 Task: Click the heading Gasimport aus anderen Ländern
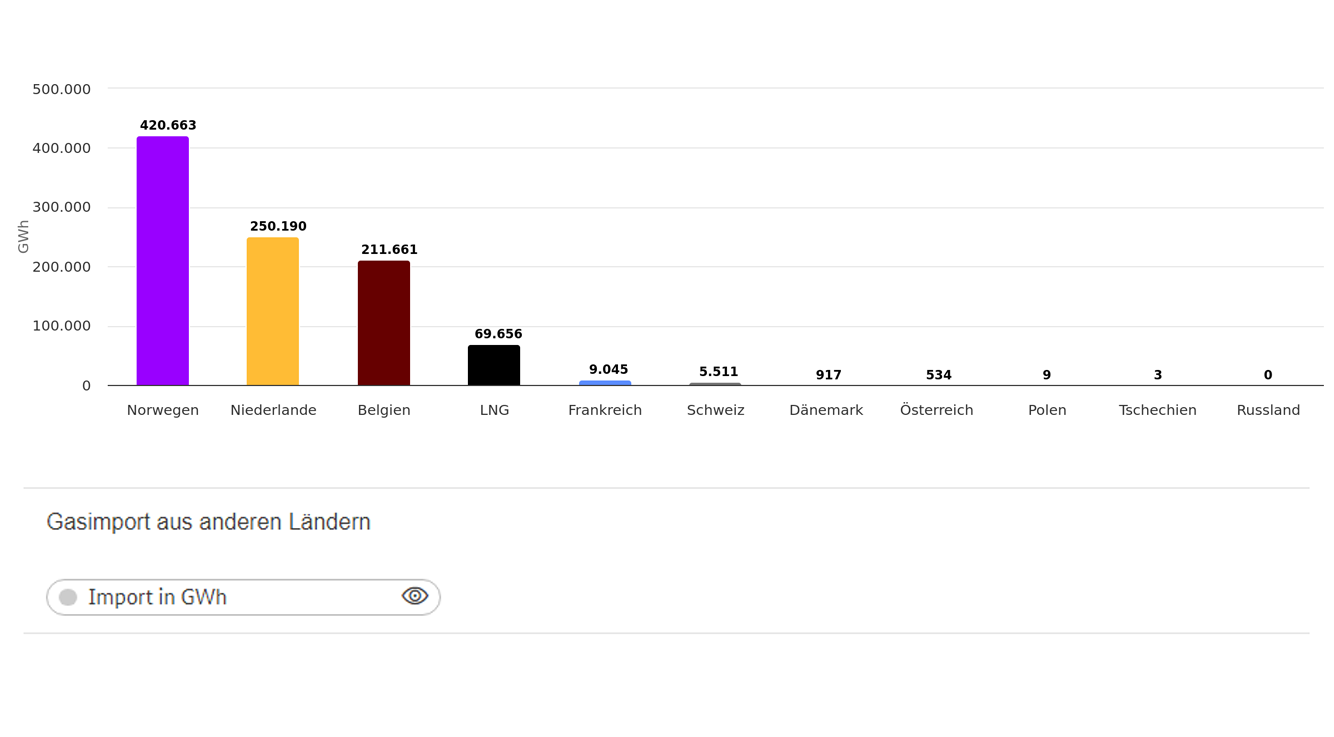(208, 522)
